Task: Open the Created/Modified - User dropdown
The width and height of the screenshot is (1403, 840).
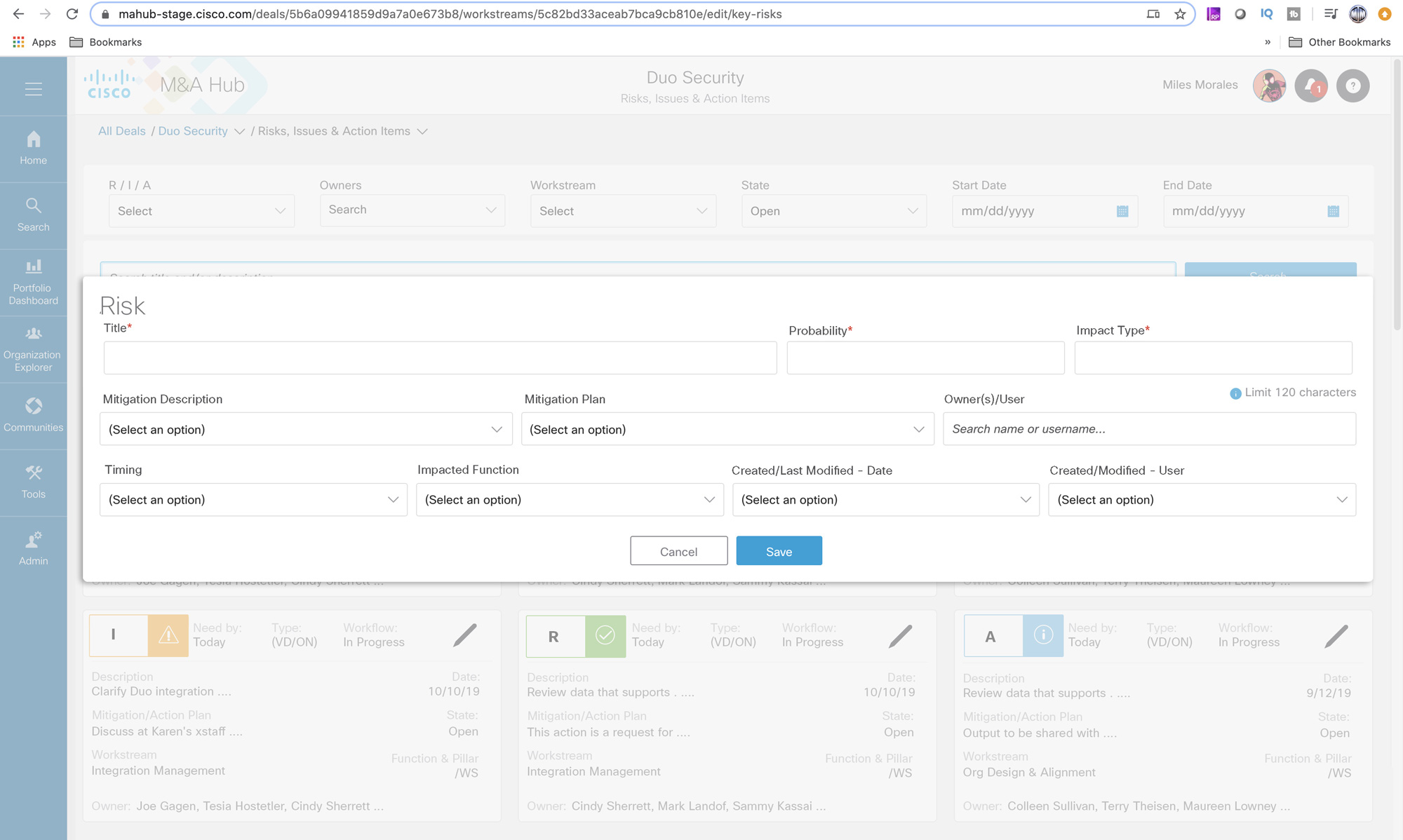Action: point(1202,500)
